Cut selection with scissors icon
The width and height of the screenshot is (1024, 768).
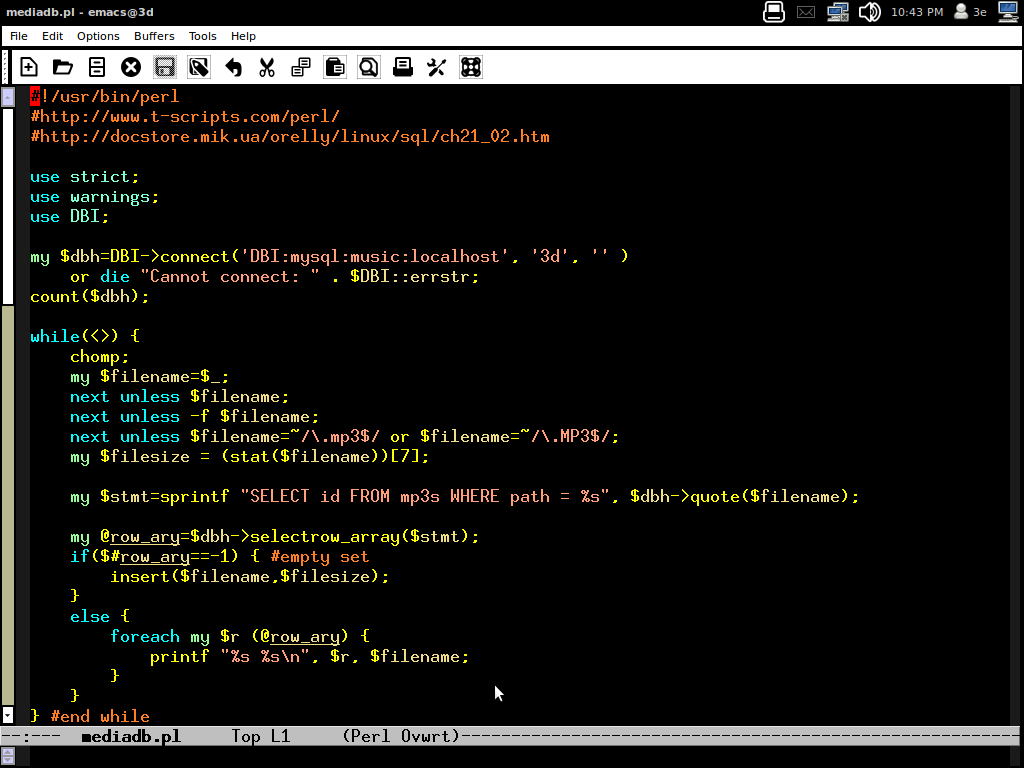(x=267, y=67)
